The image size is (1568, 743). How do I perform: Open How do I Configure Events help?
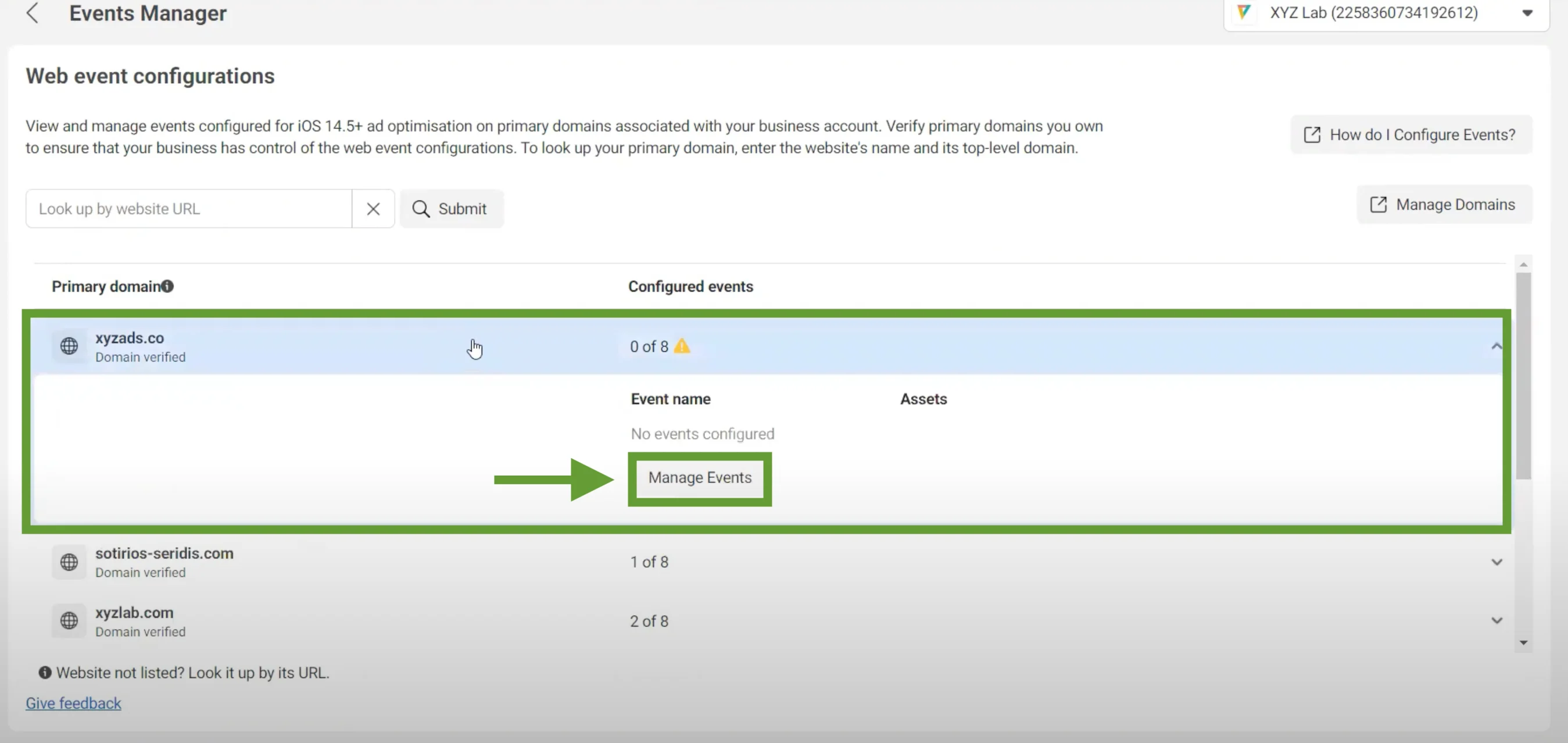1411,135
